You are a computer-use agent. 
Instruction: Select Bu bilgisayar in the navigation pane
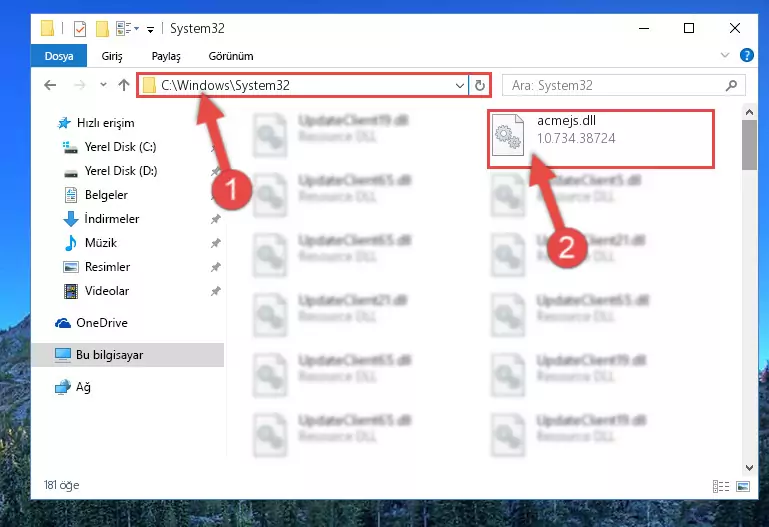(128, 354)
